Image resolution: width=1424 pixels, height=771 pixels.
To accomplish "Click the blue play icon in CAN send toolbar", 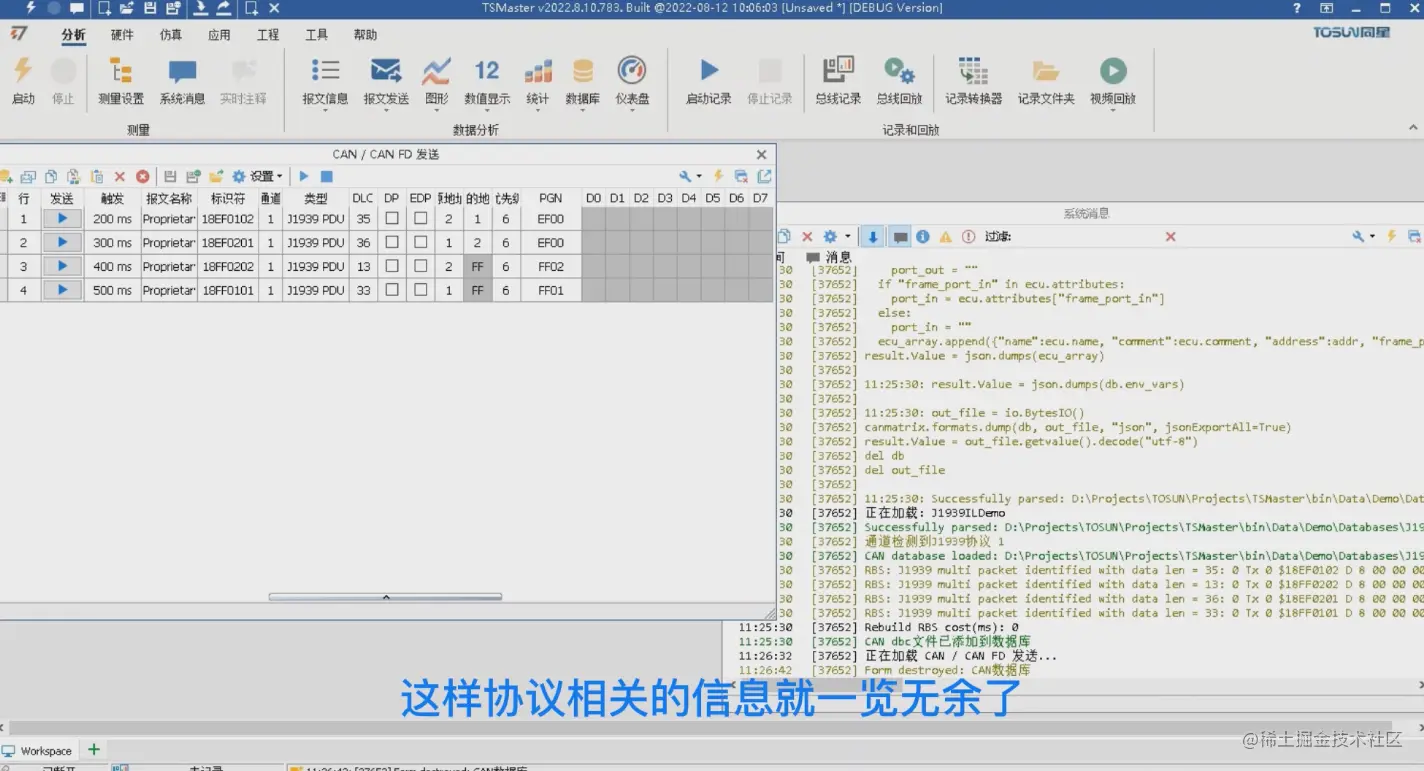I will pyautogui.click(x=304, y=176).
